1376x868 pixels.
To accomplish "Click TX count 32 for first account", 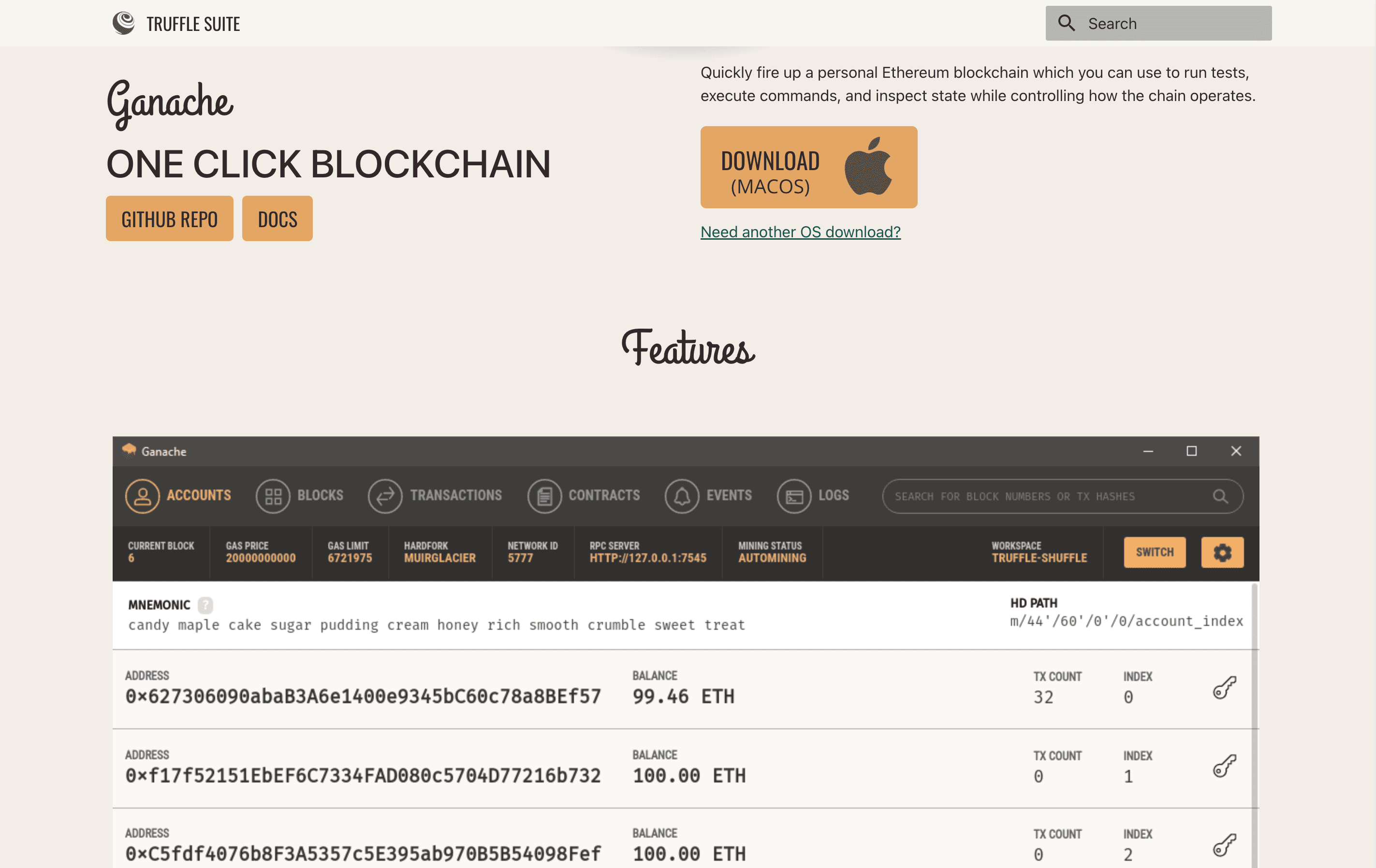I will [1043, 697].
